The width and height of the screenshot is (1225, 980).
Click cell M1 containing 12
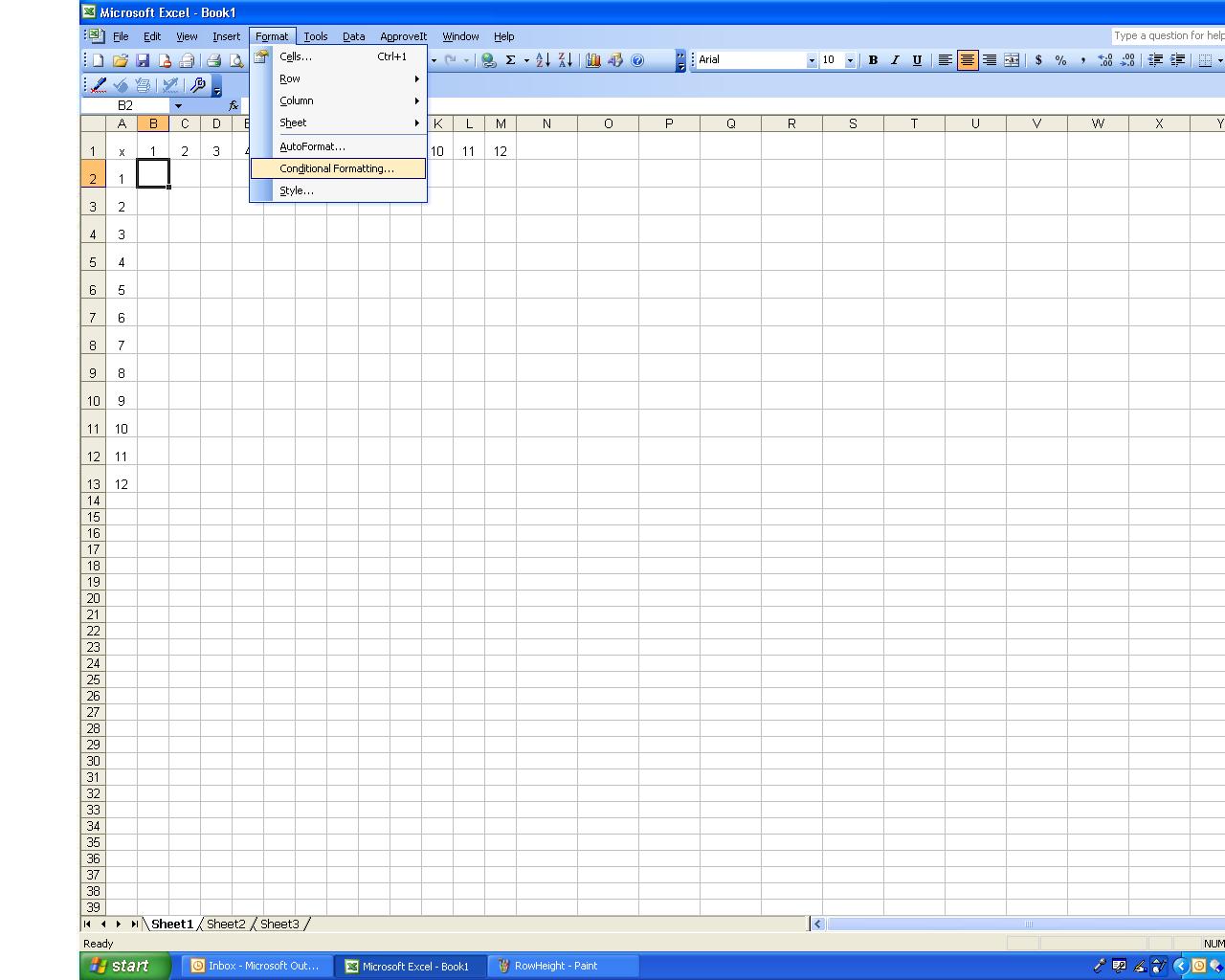(x=501, y=145)
